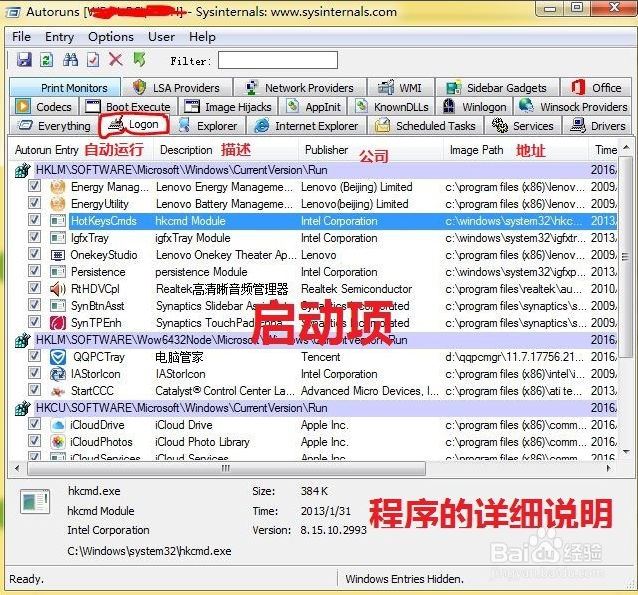This screenshot has height=595, width=638.
Task: Click the StartCCC entry icon
Action: point(58,391)
